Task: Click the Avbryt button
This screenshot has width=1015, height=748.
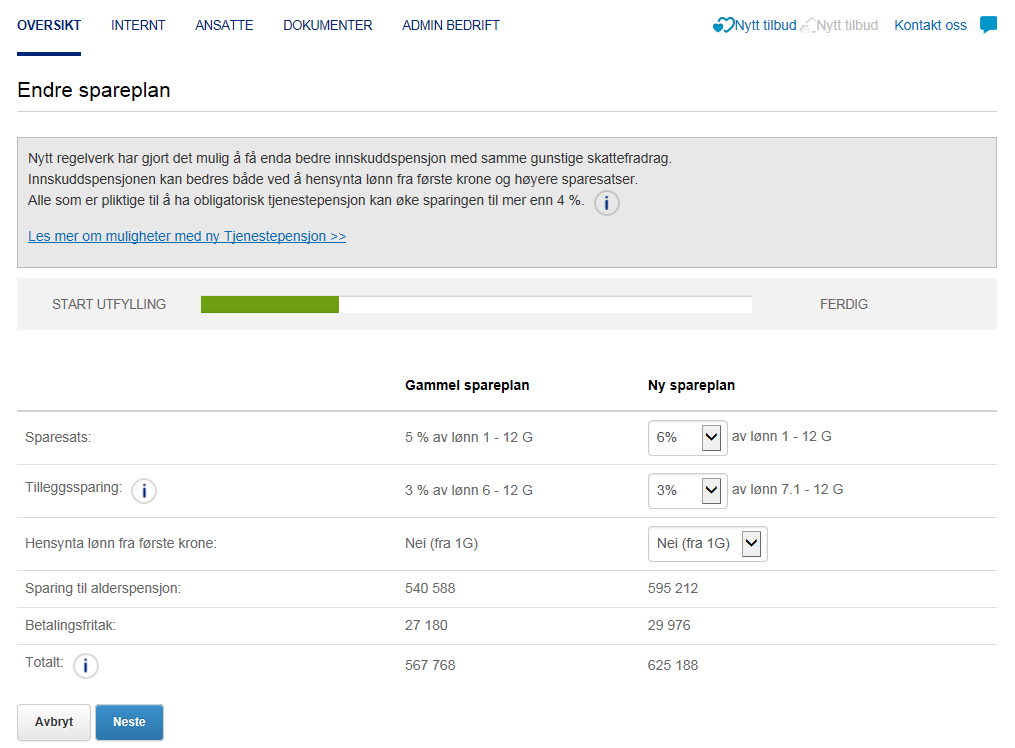Action: (54, 722)
